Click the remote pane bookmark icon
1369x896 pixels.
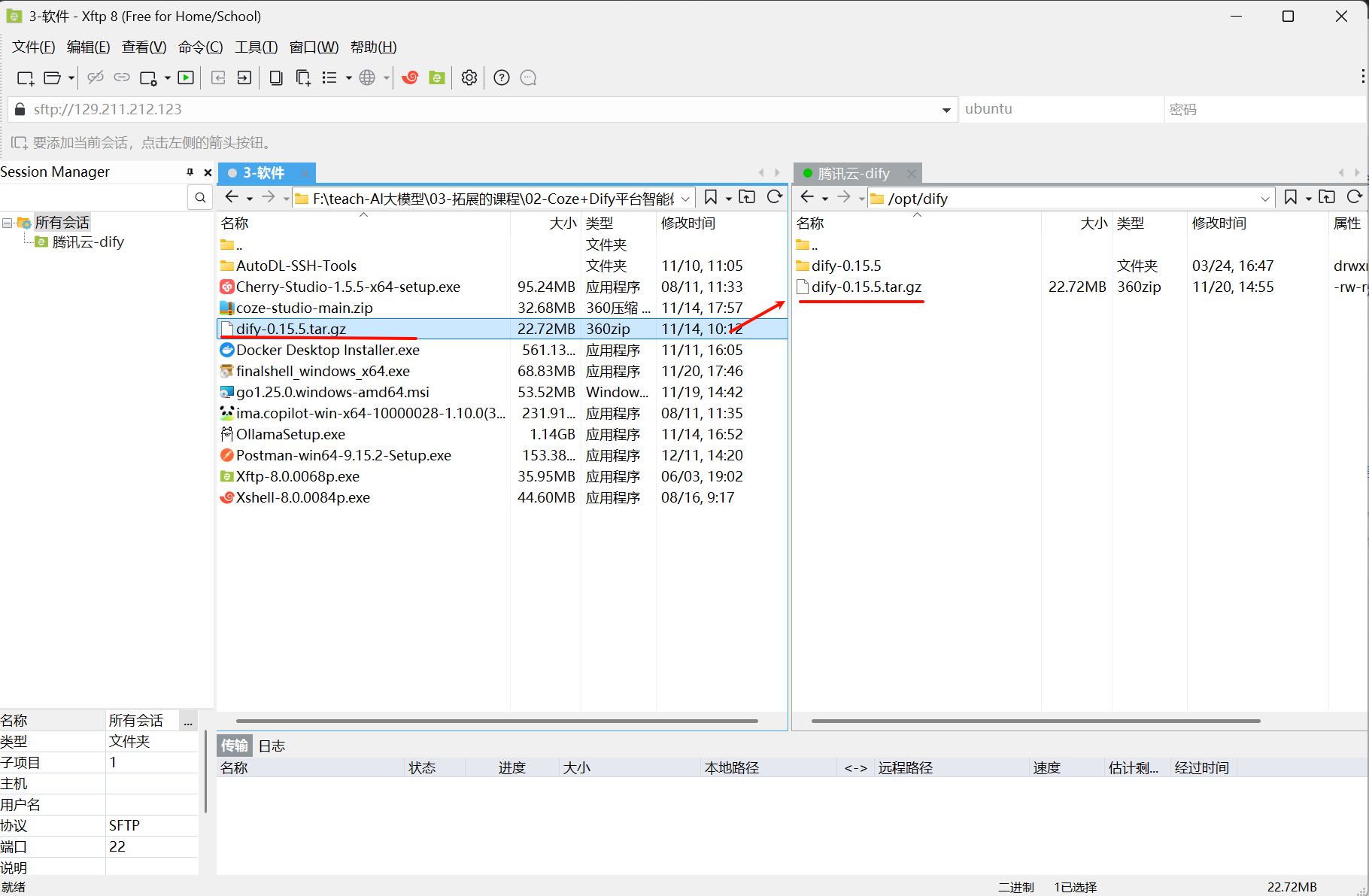[1291, 197]
